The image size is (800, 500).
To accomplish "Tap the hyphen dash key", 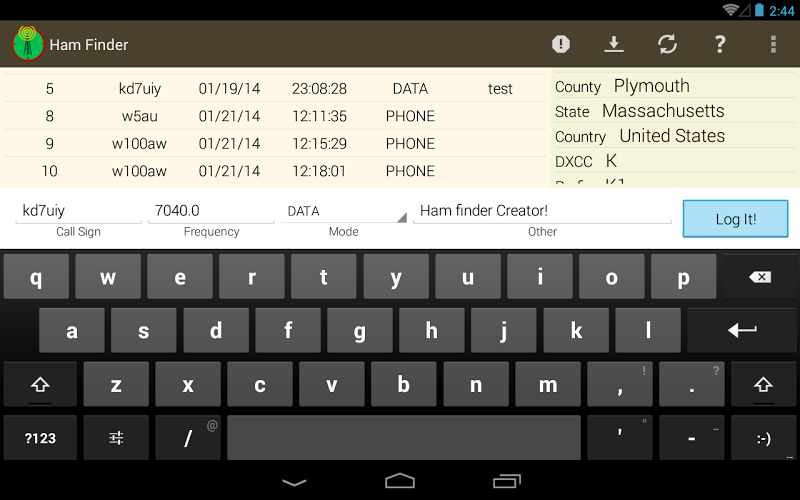I will [692, 438].
